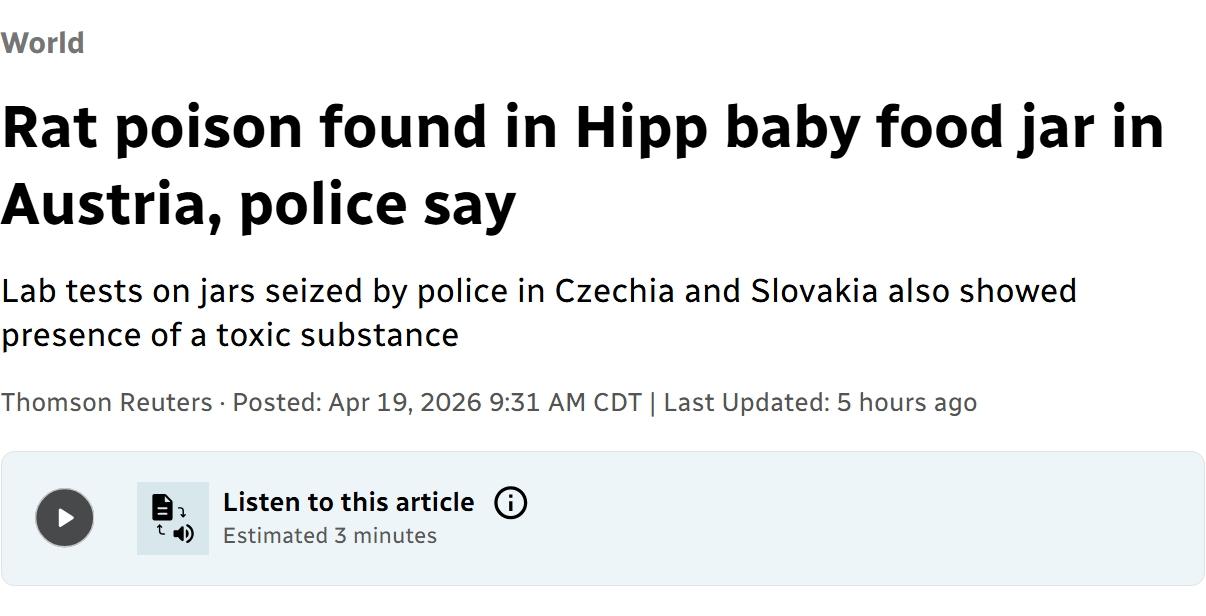
Task: Click the "Listen to this article" label
Action: pos(348,502)
